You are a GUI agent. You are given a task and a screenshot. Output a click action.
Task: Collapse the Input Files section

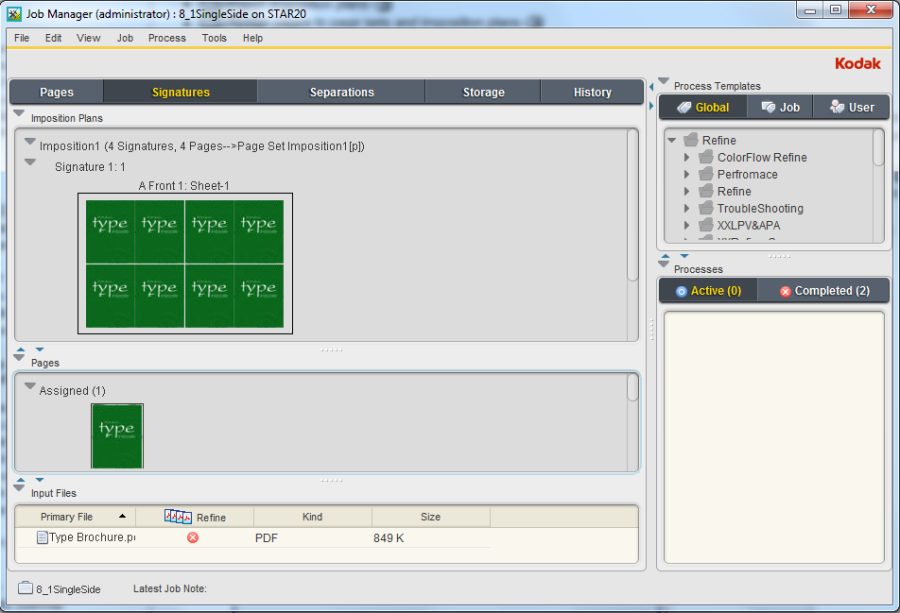tap(19, 491)
